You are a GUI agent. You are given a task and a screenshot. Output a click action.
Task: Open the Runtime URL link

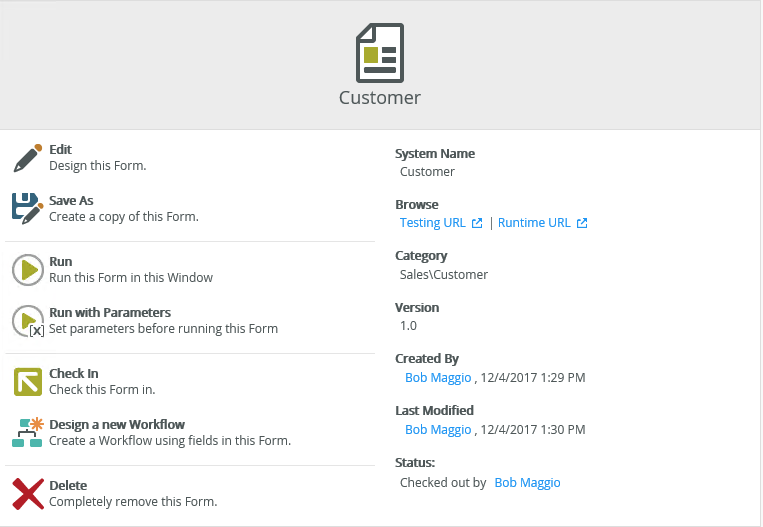pyautogui.click(x=534, y=223)
